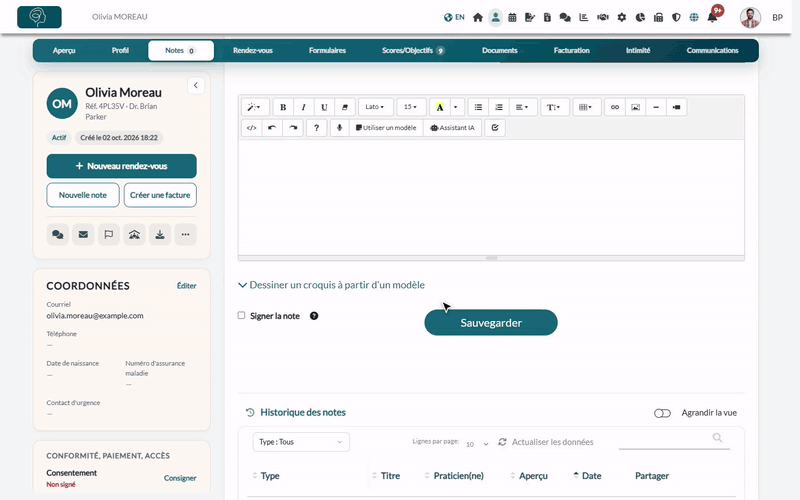
Task: Open the calendar icon in top bar
Action: [x=512, y=17]
